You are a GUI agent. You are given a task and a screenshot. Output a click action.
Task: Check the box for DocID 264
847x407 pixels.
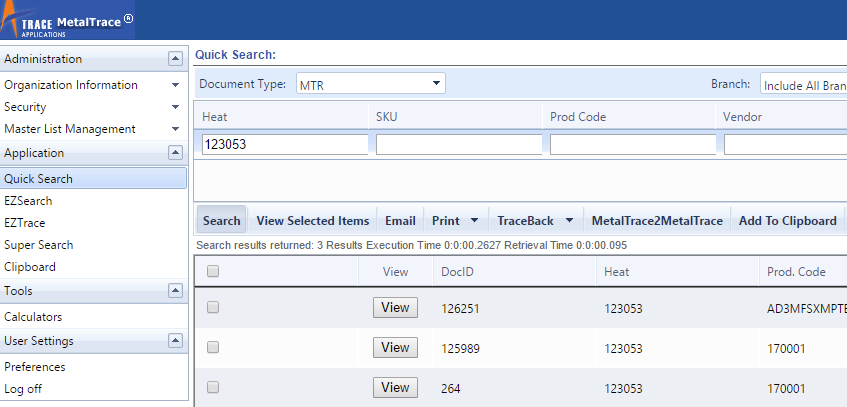tap(213, 388)
